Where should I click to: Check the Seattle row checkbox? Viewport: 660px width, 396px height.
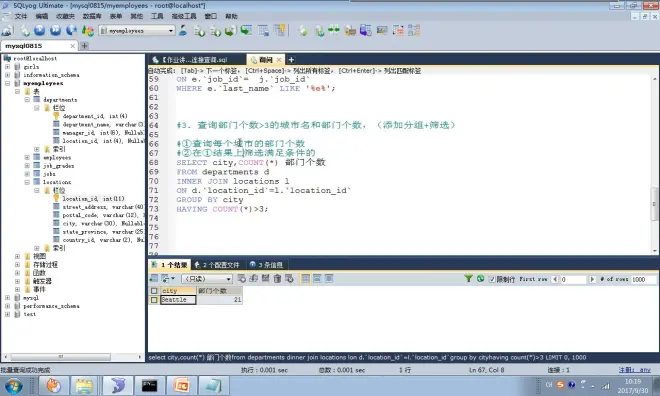click(x=154, y=300)
